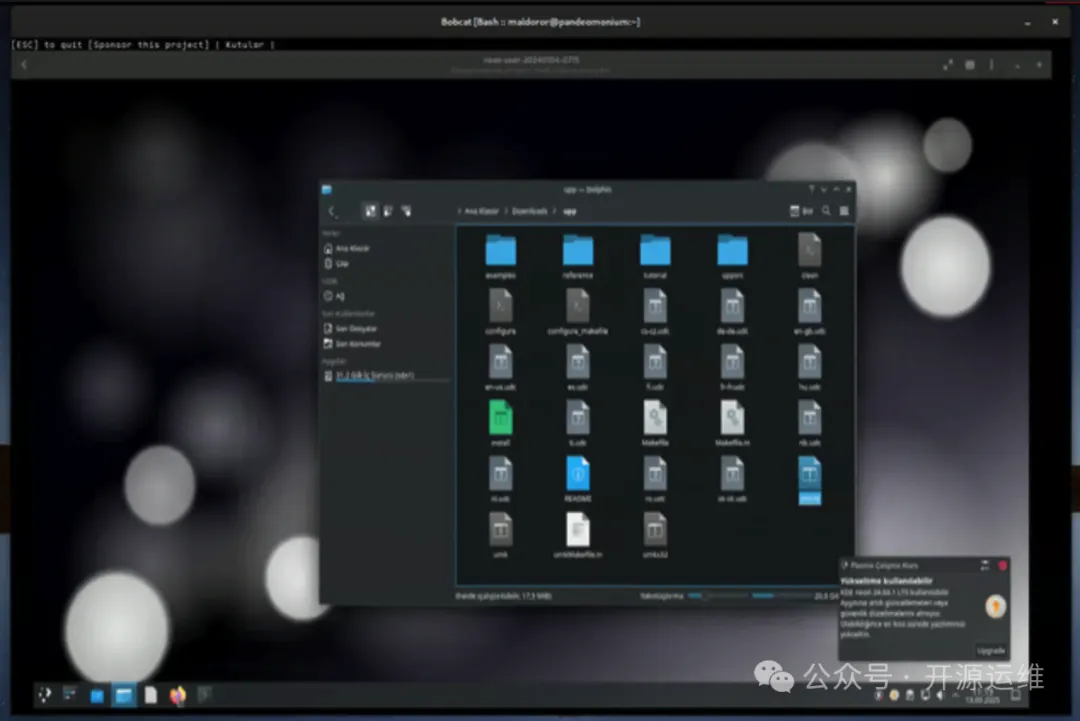This screenshot has width=1080, height=721.
Task: Click the Split view button
Action: (802, 211)
